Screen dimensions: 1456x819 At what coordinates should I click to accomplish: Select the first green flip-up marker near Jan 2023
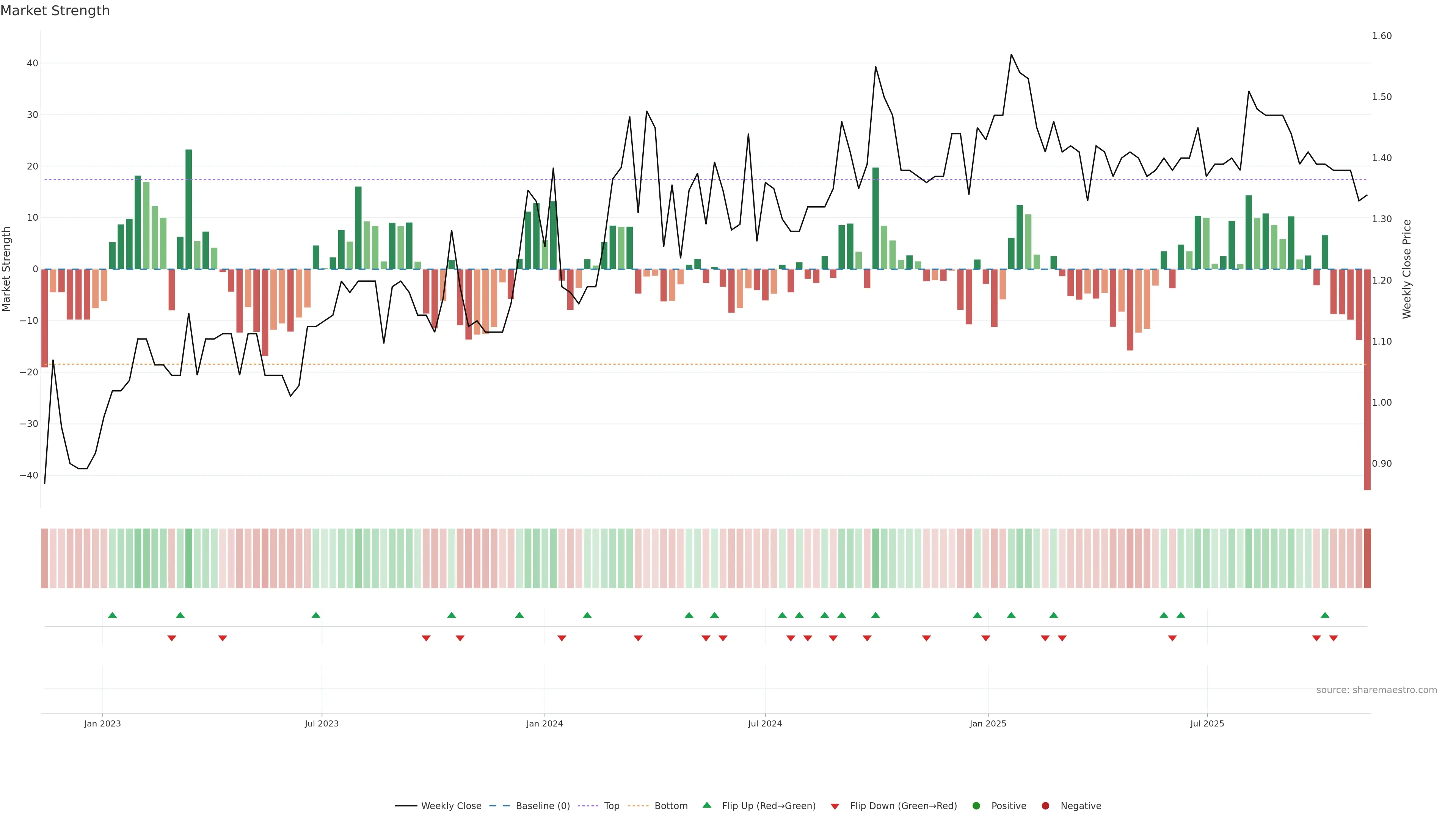pyautogui.click(x=113, y=615)
